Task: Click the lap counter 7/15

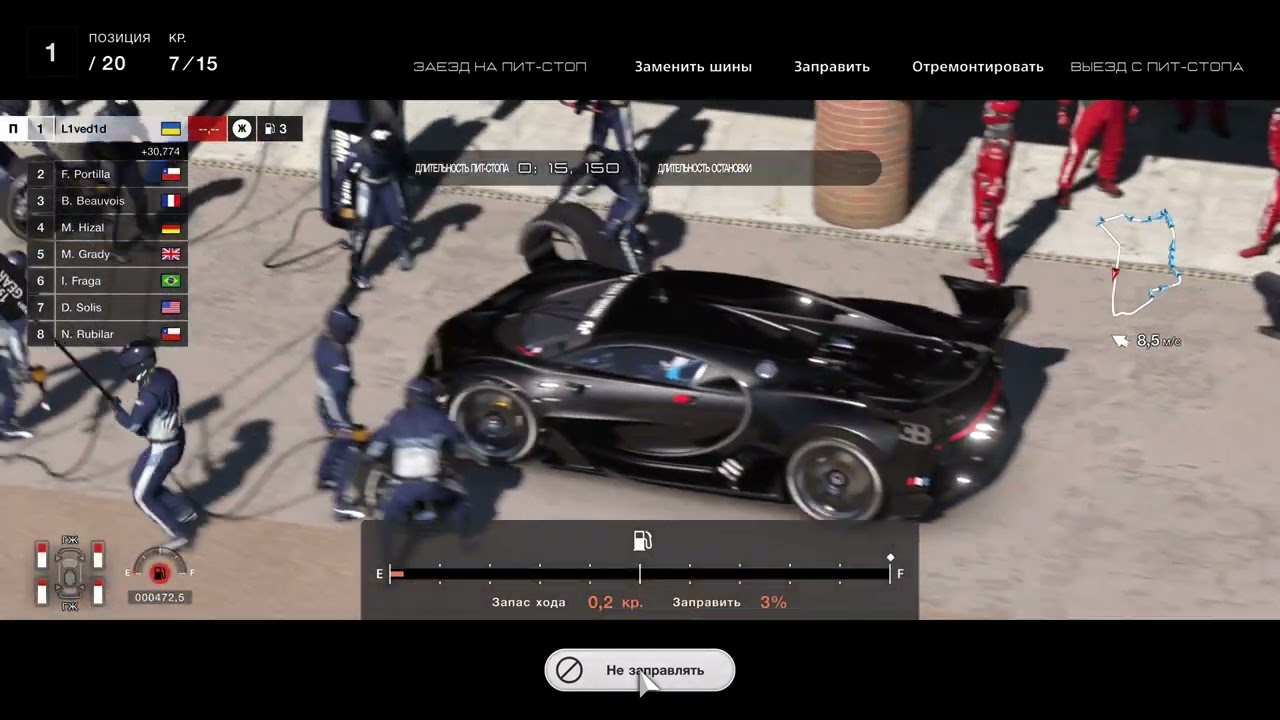Action: 193,64
